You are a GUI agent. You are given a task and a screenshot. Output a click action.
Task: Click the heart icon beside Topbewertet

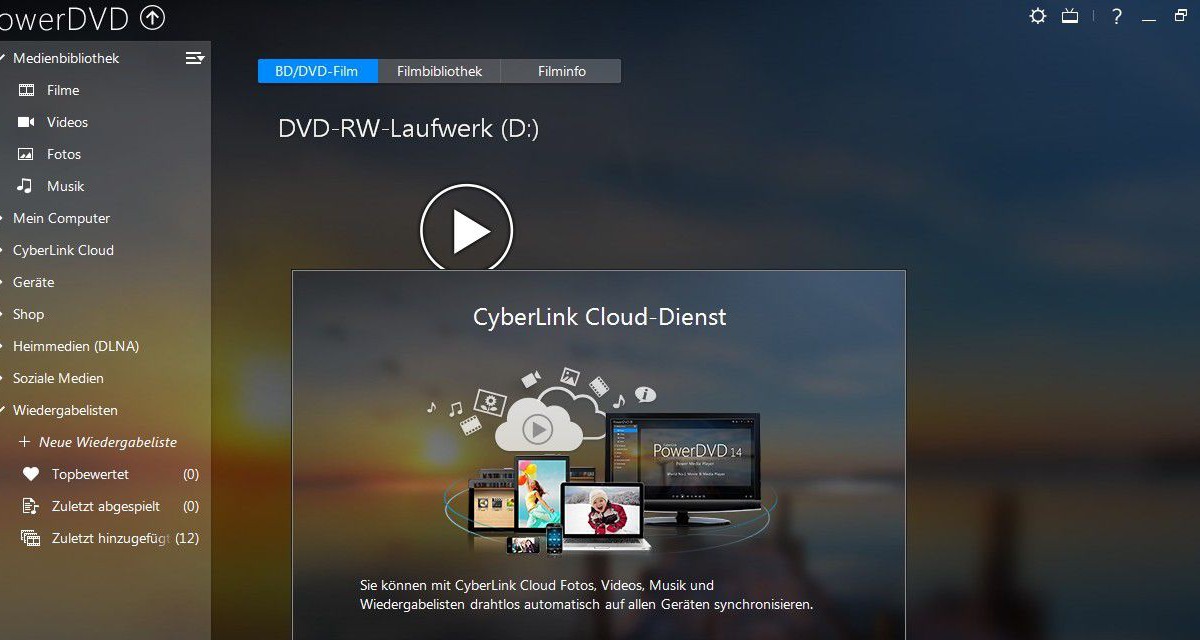coord(31,474)
